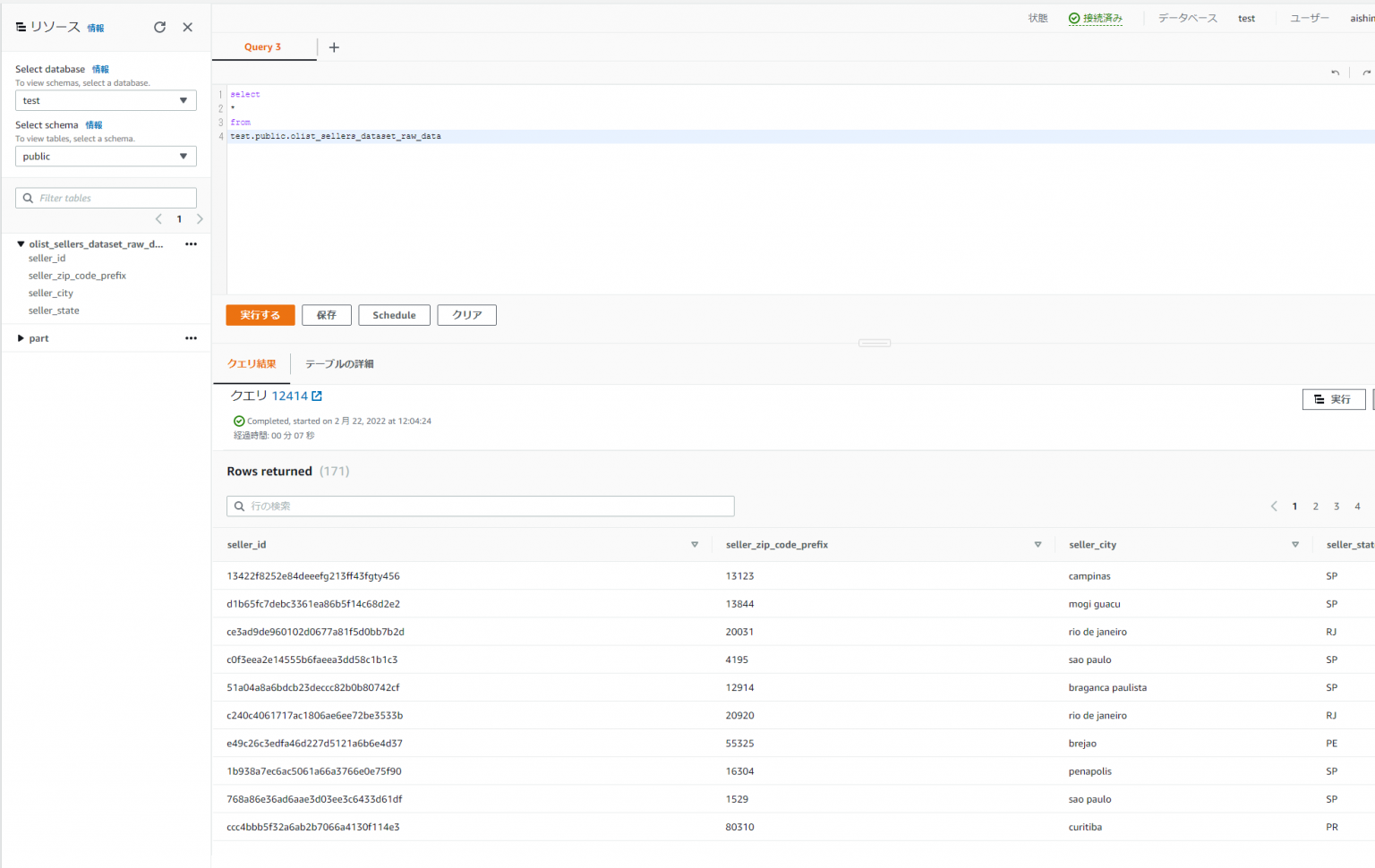This screenshot has height=868, width=1375.
Task: Go to results page 2
Action: tap(1315, 506)
